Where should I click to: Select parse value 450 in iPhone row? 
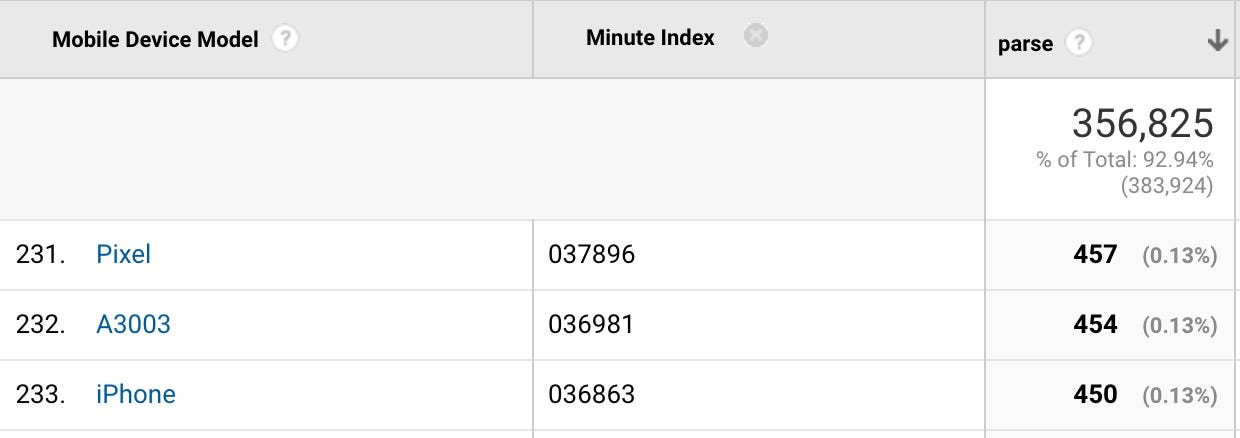tap(1095, 394)
